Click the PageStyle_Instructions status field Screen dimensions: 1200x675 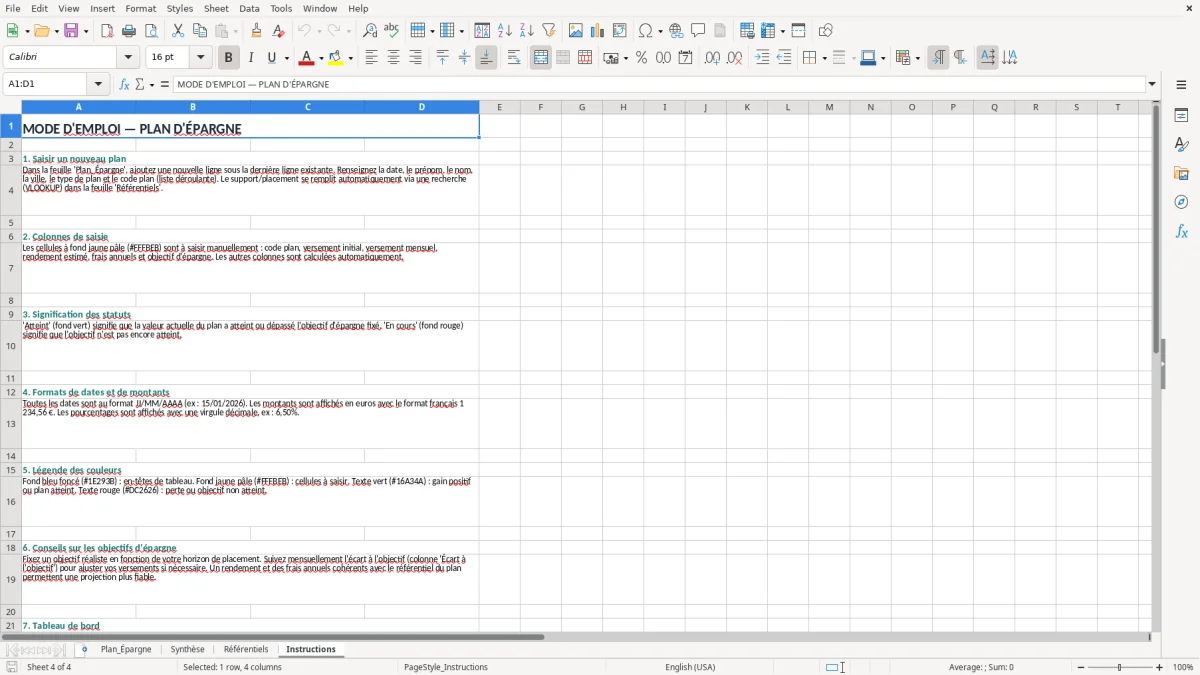pyautogui.click(x=445, y=667)
